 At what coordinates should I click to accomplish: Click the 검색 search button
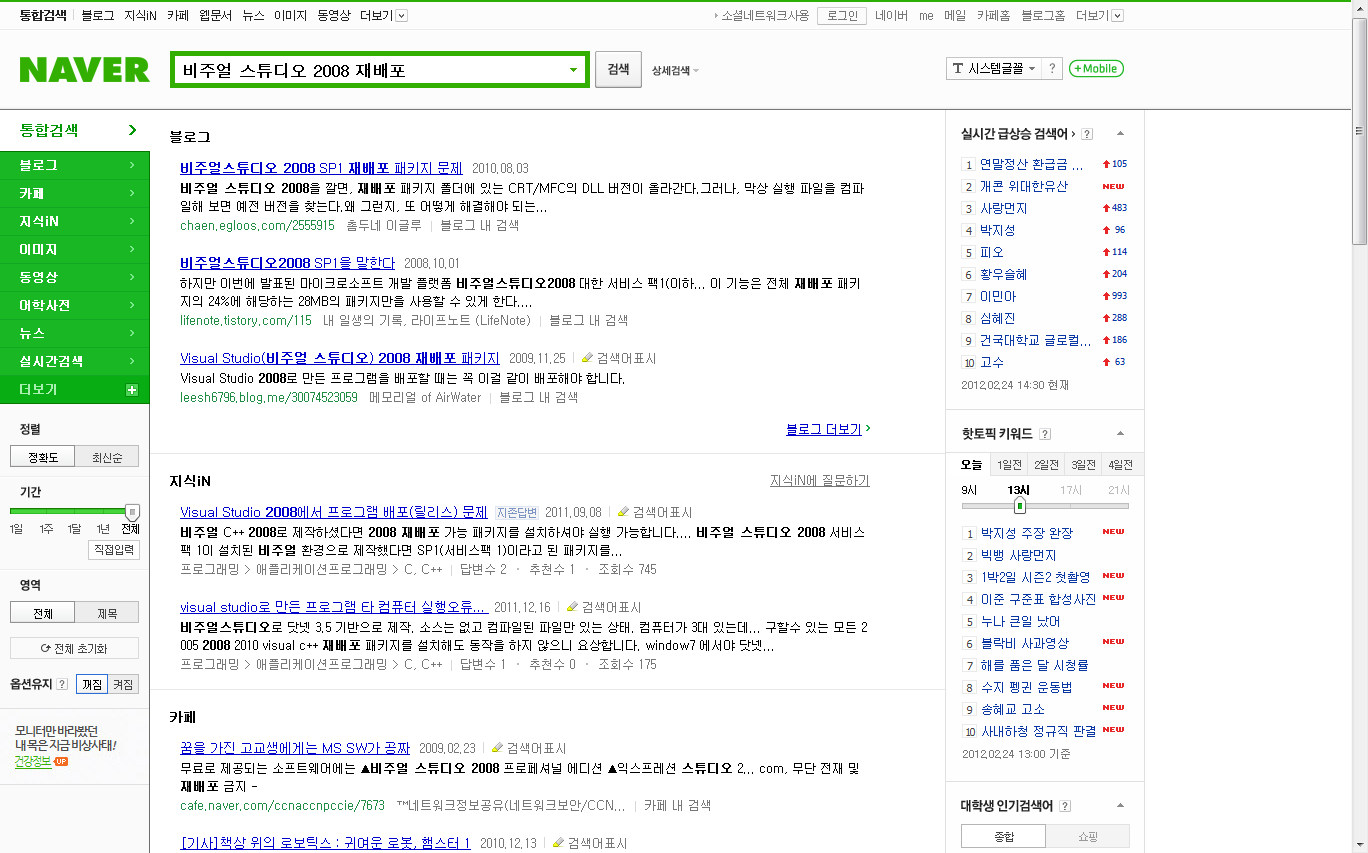618,70
